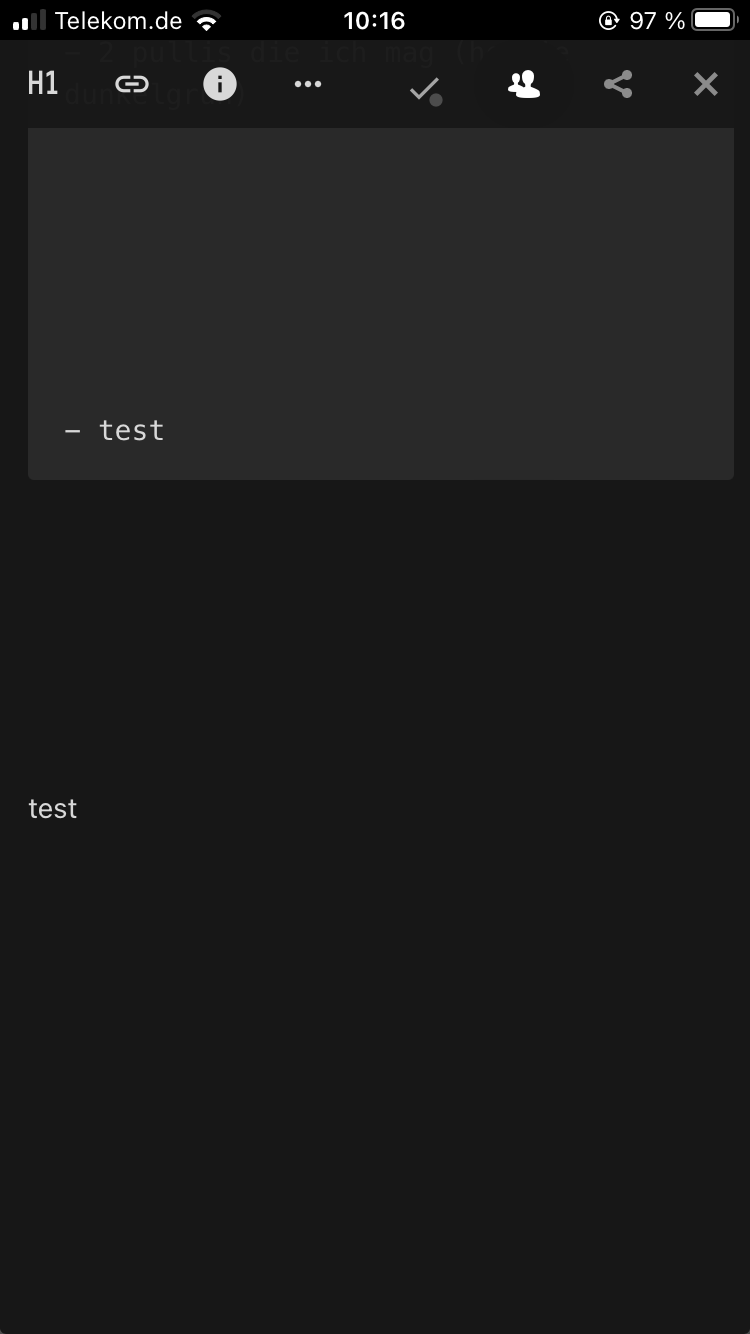Open the collaboration people icon
This screenshot has width=750, height=1334.
(522, 84)
